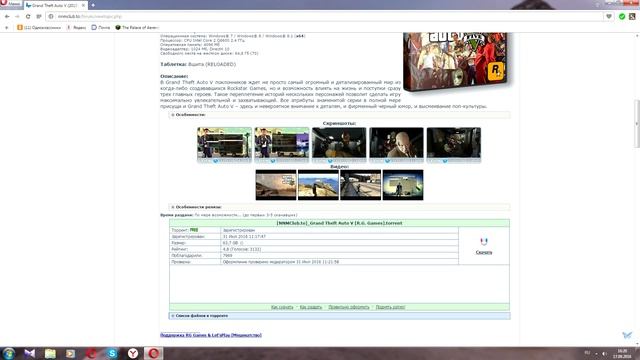The width and height of the screenshot is (640, 360).
Task: Open the media player taskbar icon
Action: pos(71,353)
